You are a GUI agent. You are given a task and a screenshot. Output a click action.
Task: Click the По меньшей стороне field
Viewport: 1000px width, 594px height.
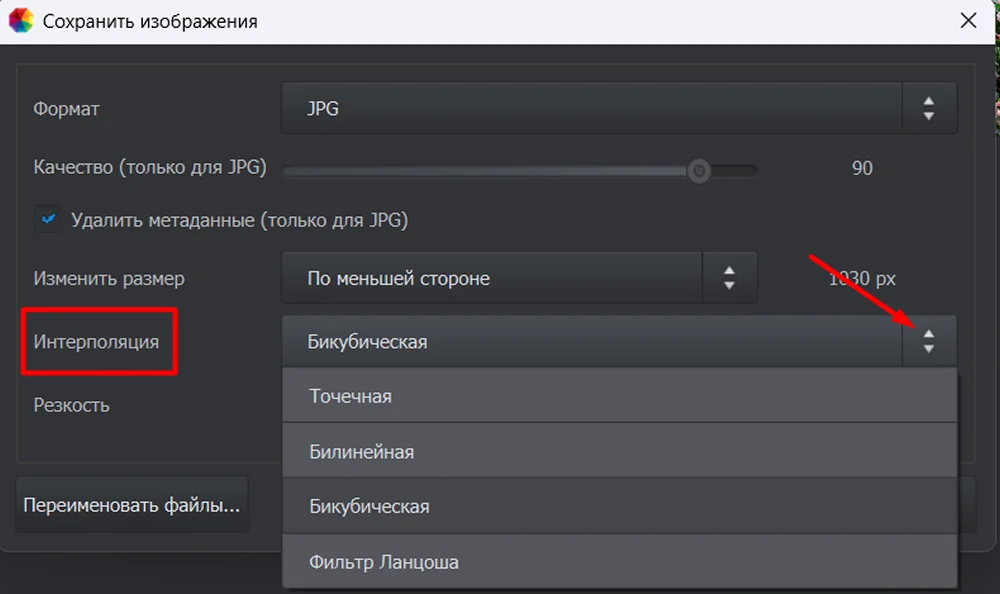pos(492,278)
